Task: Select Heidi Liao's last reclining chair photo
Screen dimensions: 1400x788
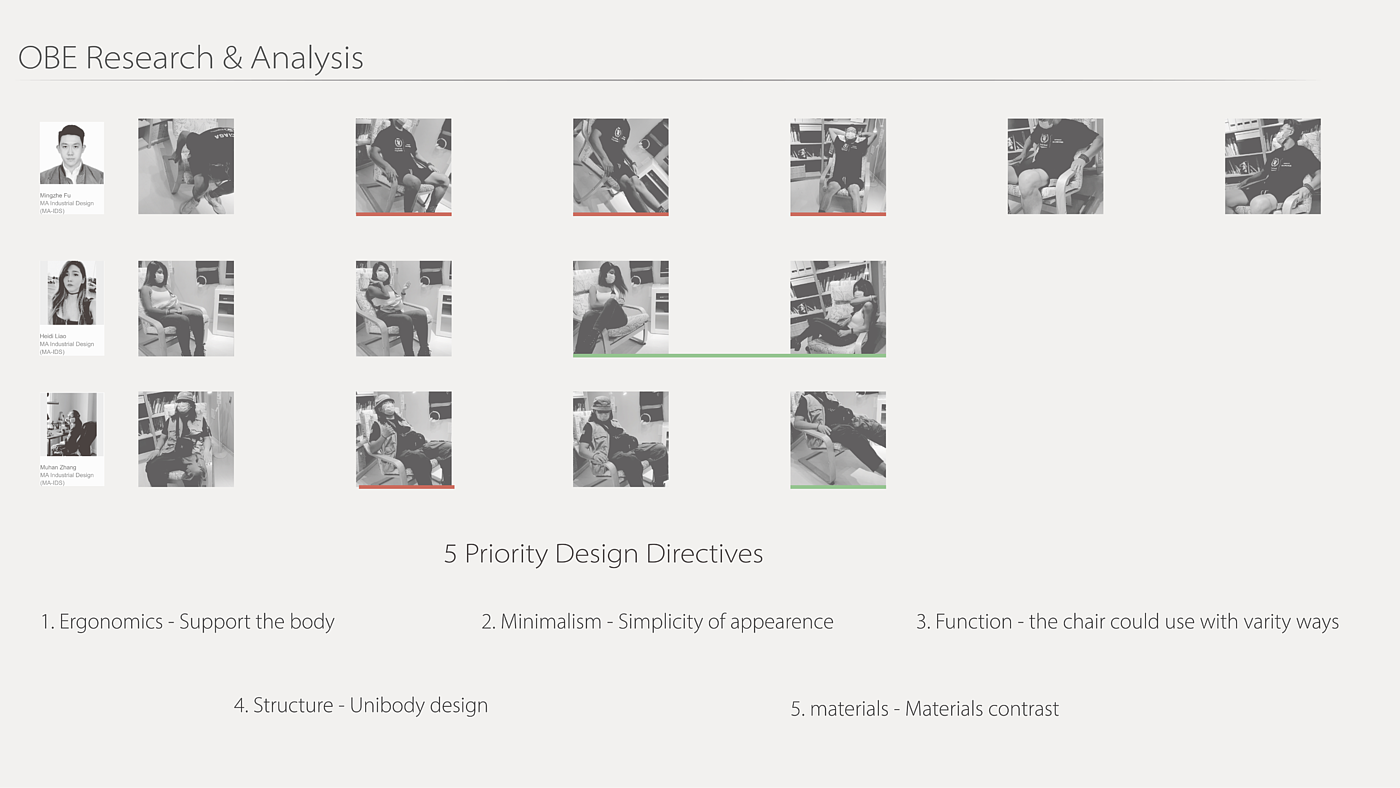Action: coord(838,308)
